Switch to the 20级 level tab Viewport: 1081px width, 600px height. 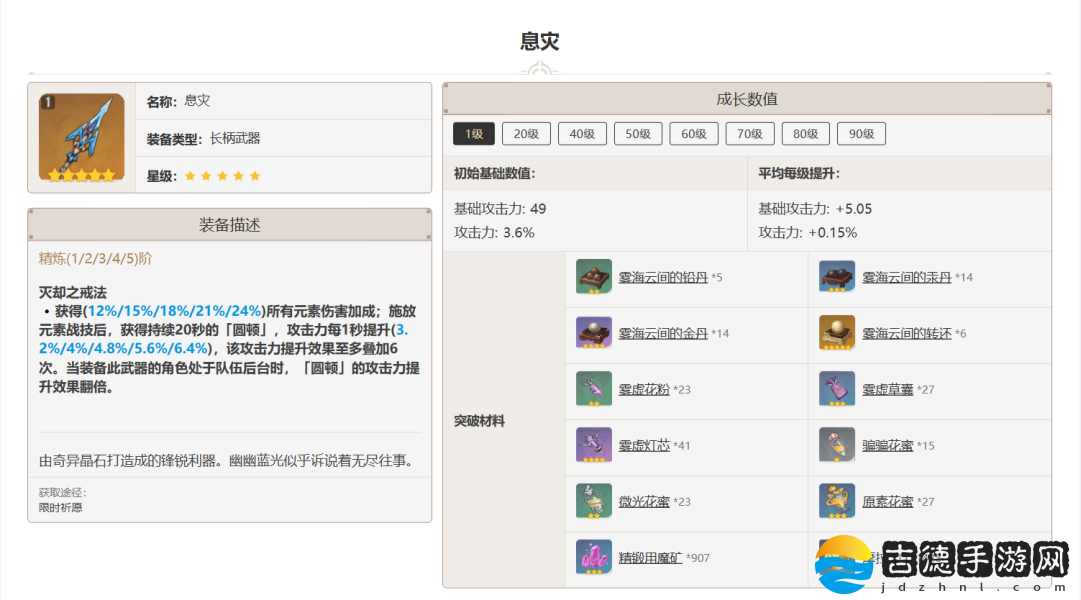click(526, 134)
